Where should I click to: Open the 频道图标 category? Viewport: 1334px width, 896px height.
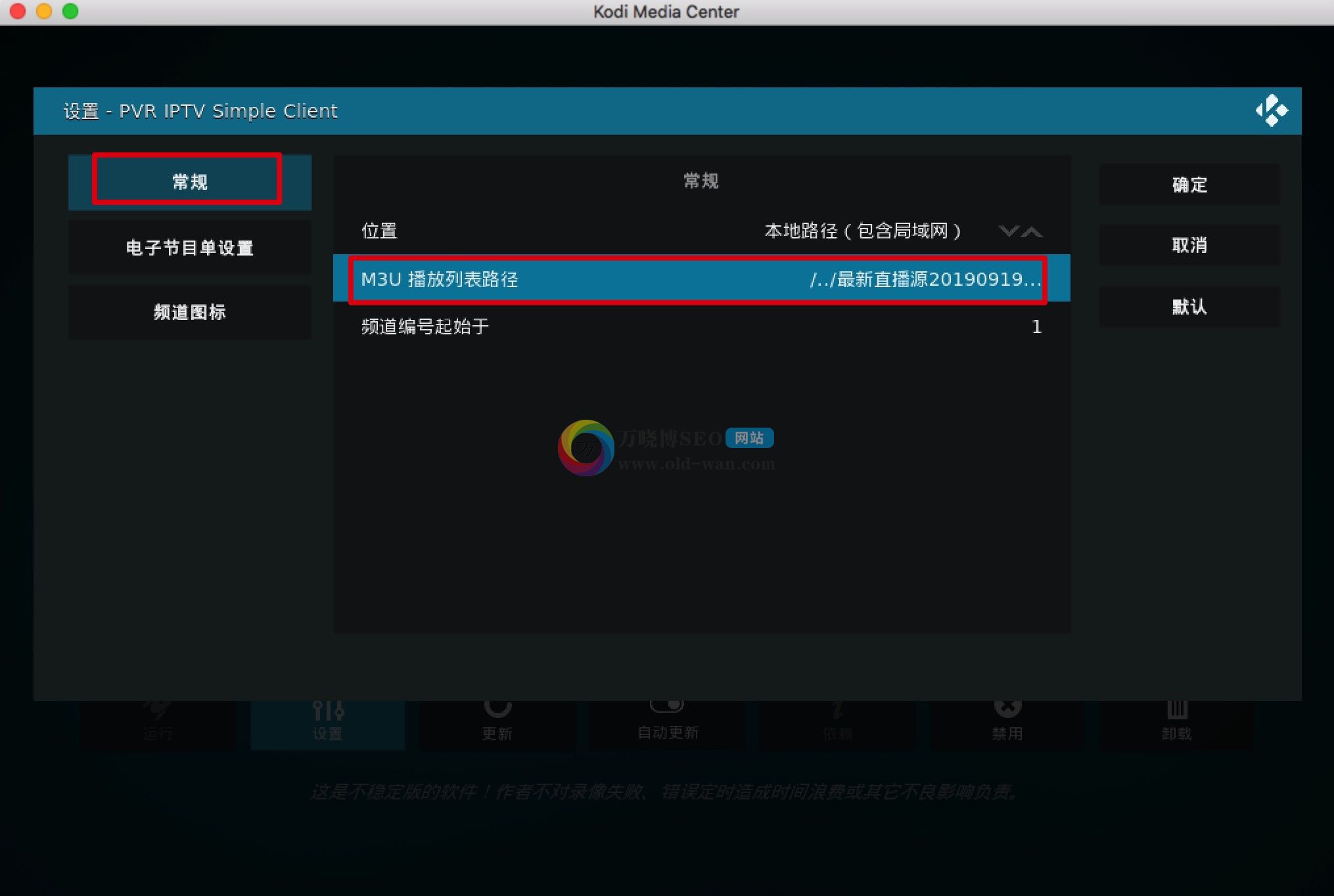point(189,312)
